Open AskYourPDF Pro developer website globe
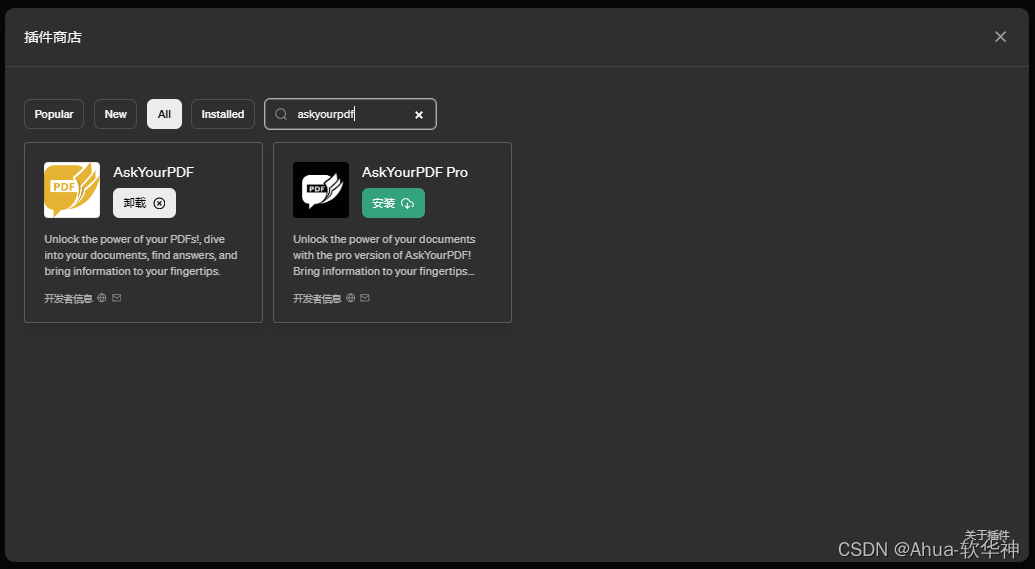Image resolution: width=1035 pixels, height=569 pixels. (351, 298)
